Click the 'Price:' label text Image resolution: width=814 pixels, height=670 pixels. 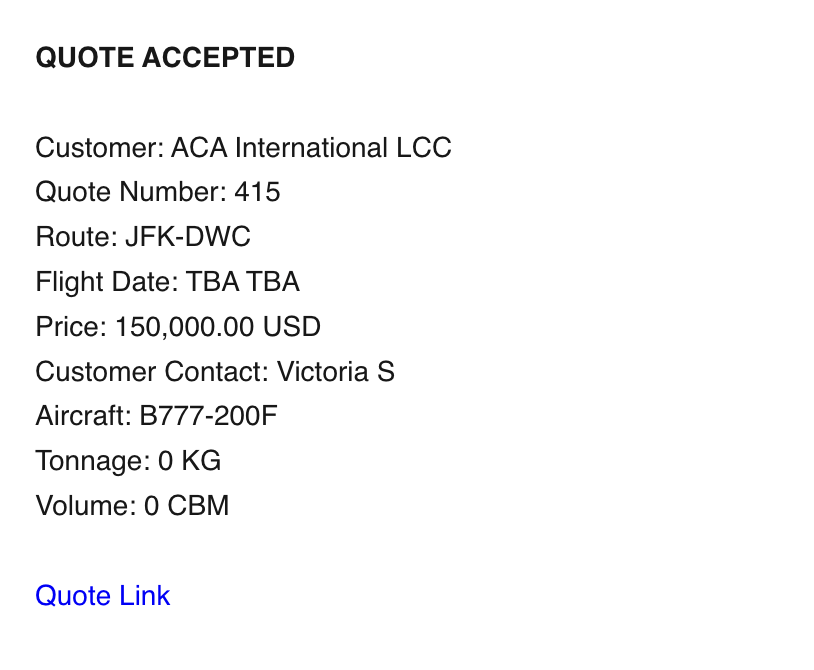(x=71, y=327)
